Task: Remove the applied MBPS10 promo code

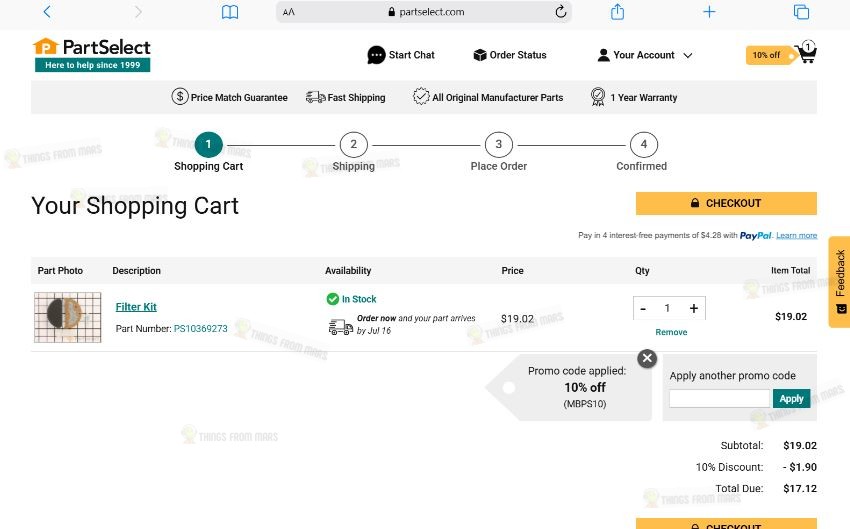Action: (647, 358)
